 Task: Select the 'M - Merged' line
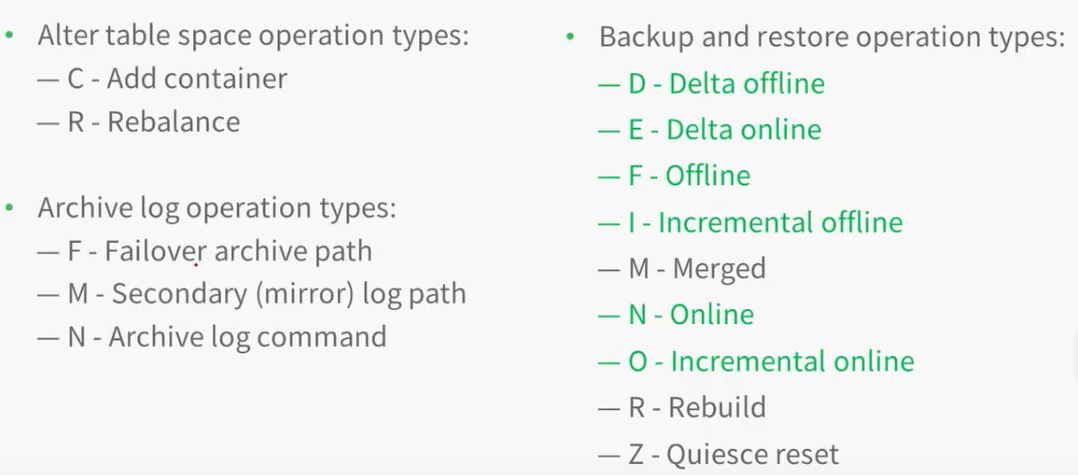point(682,268)
